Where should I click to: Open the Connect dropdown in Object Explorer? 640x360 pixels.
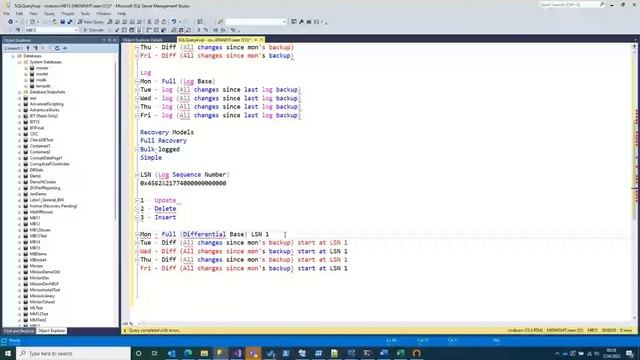(x=13, y=48)
